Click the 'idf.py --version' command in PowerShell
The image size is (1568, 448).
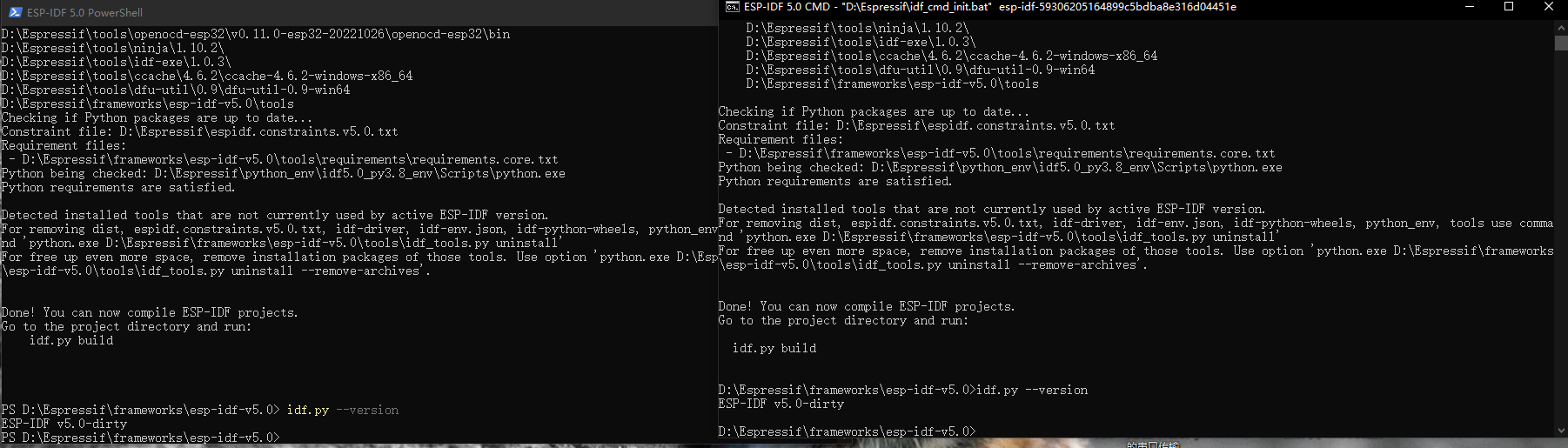click(343, 410)
